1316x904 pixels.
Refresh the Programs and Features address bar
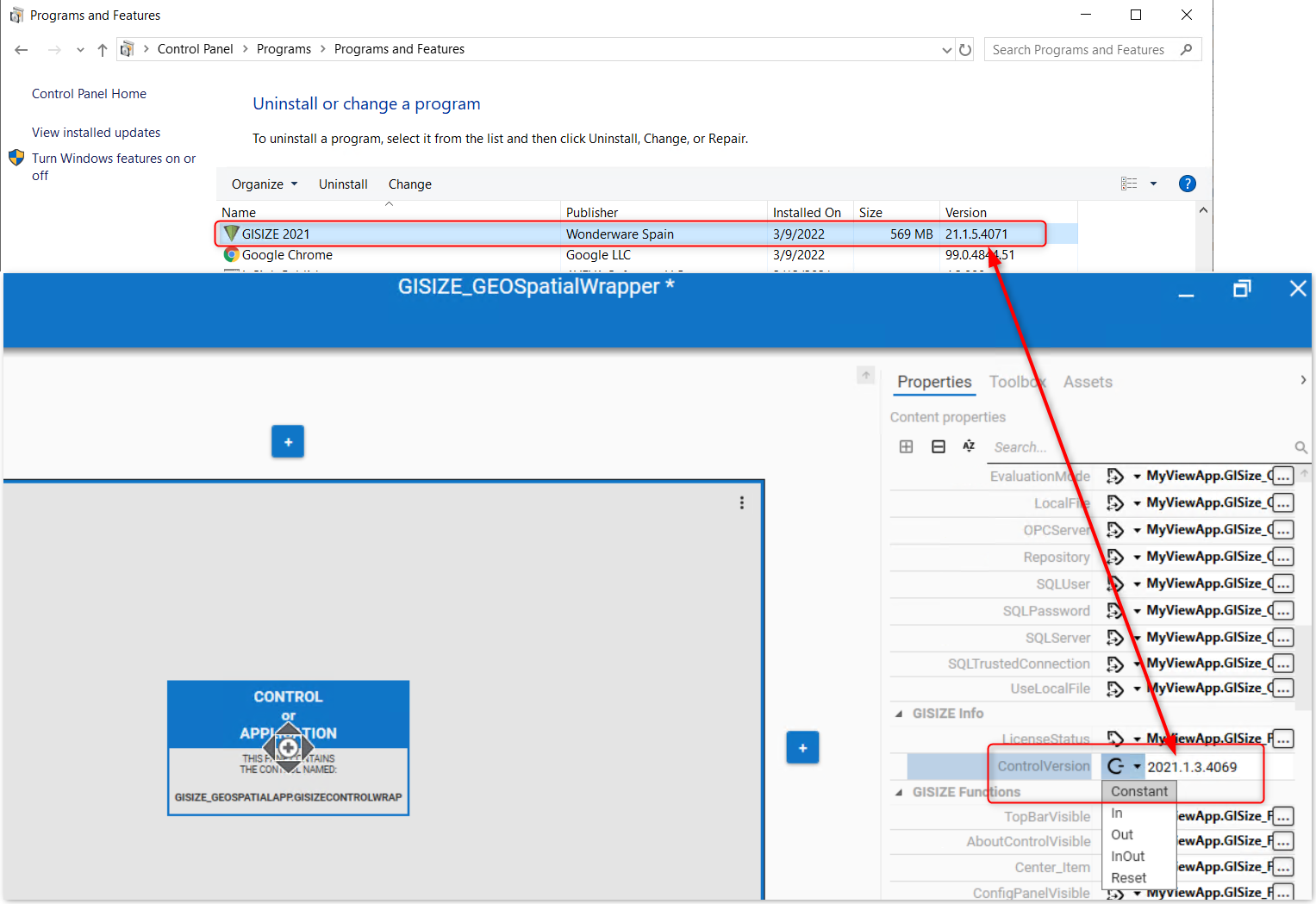965,50
